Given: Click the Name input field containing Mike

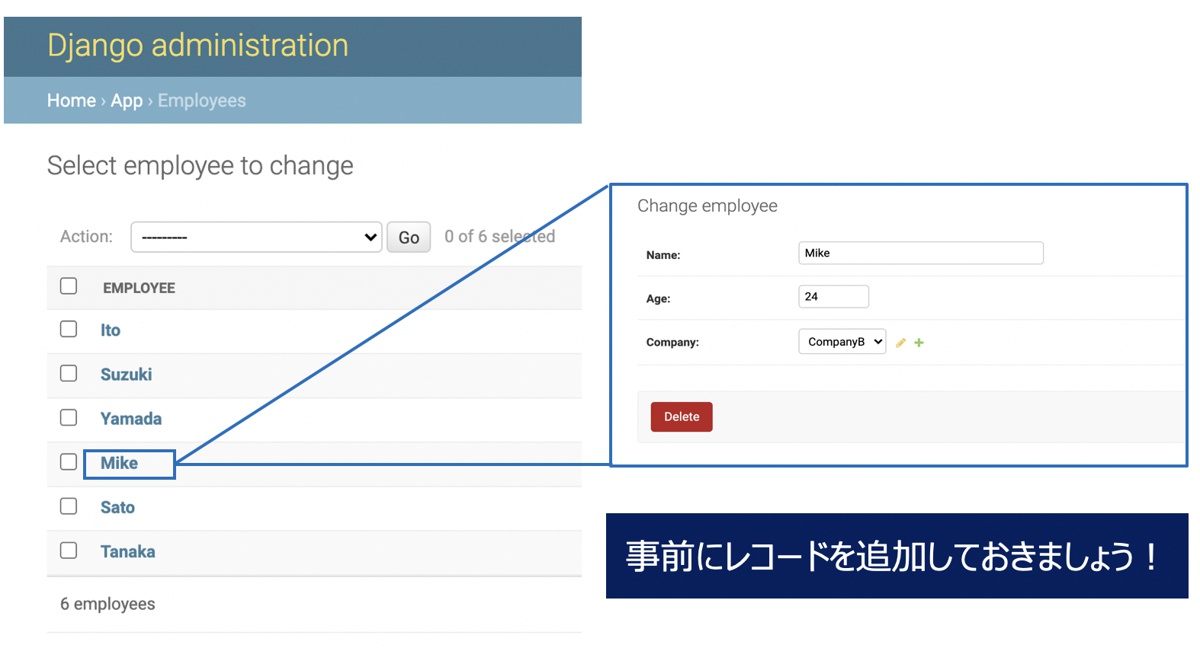Looking at the screenshot, I should (920, 252).
